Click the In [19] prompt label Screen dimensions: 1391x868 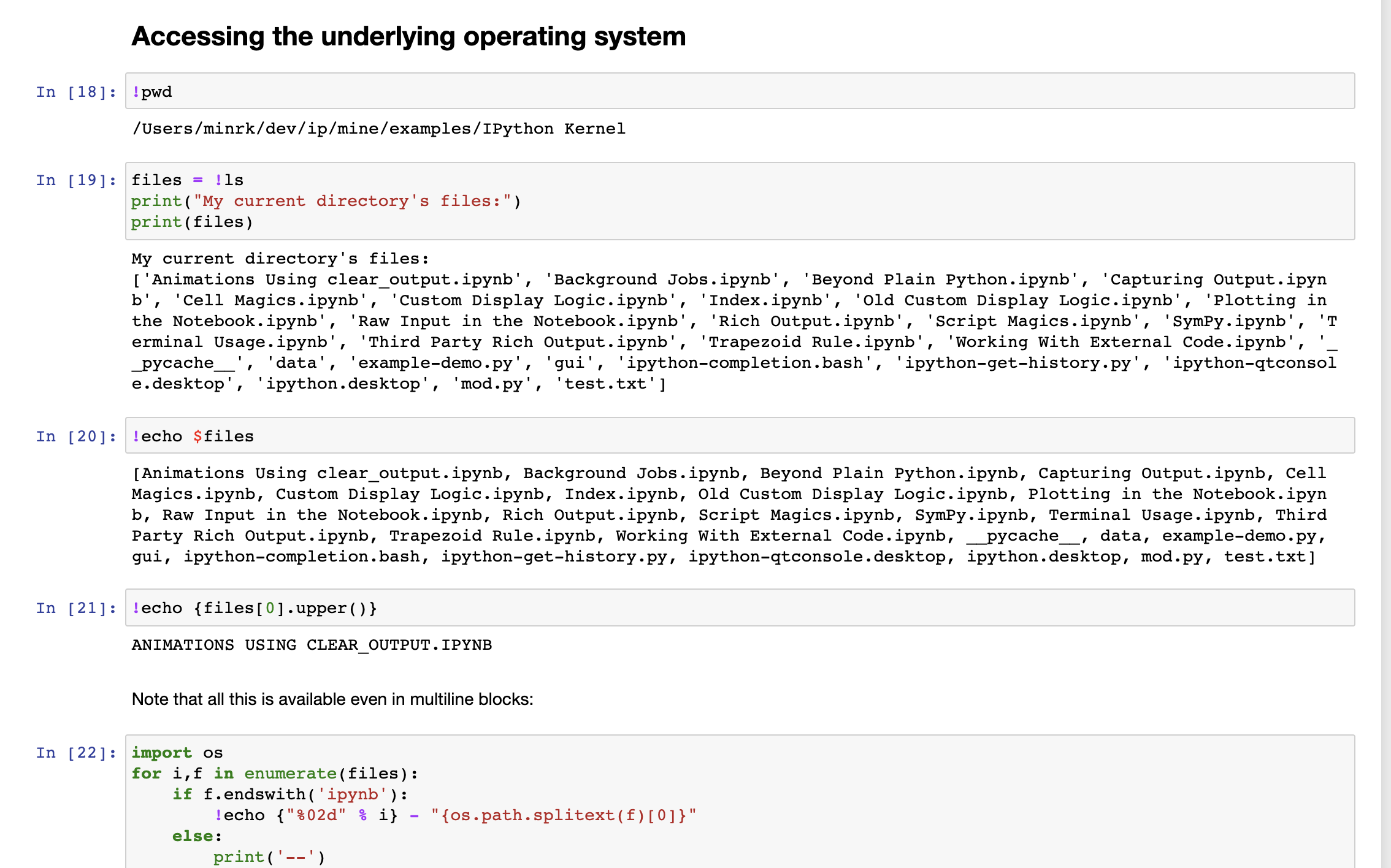76,181
